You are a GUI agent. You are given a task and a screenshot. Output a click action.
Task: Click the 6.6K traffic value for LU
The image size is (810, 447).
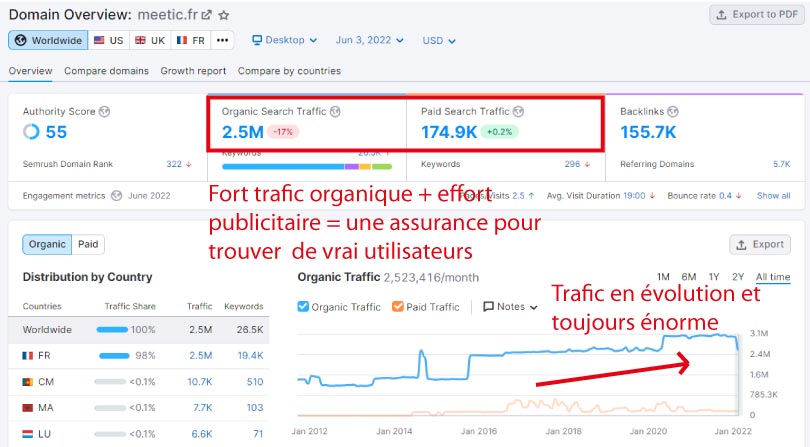tap(201, 434)
